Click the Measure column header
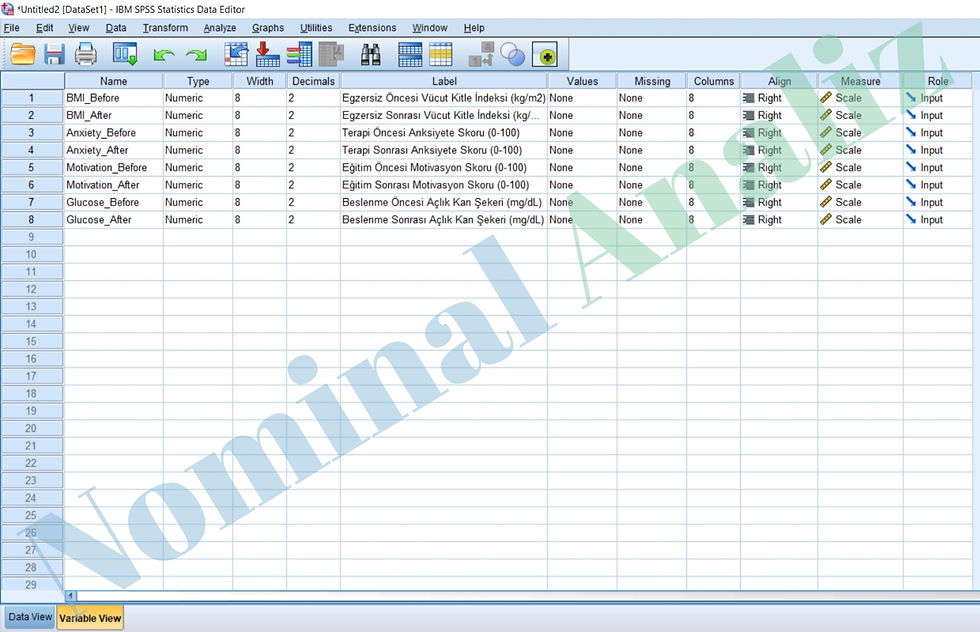The image size is (980, 632). [860, 81]
